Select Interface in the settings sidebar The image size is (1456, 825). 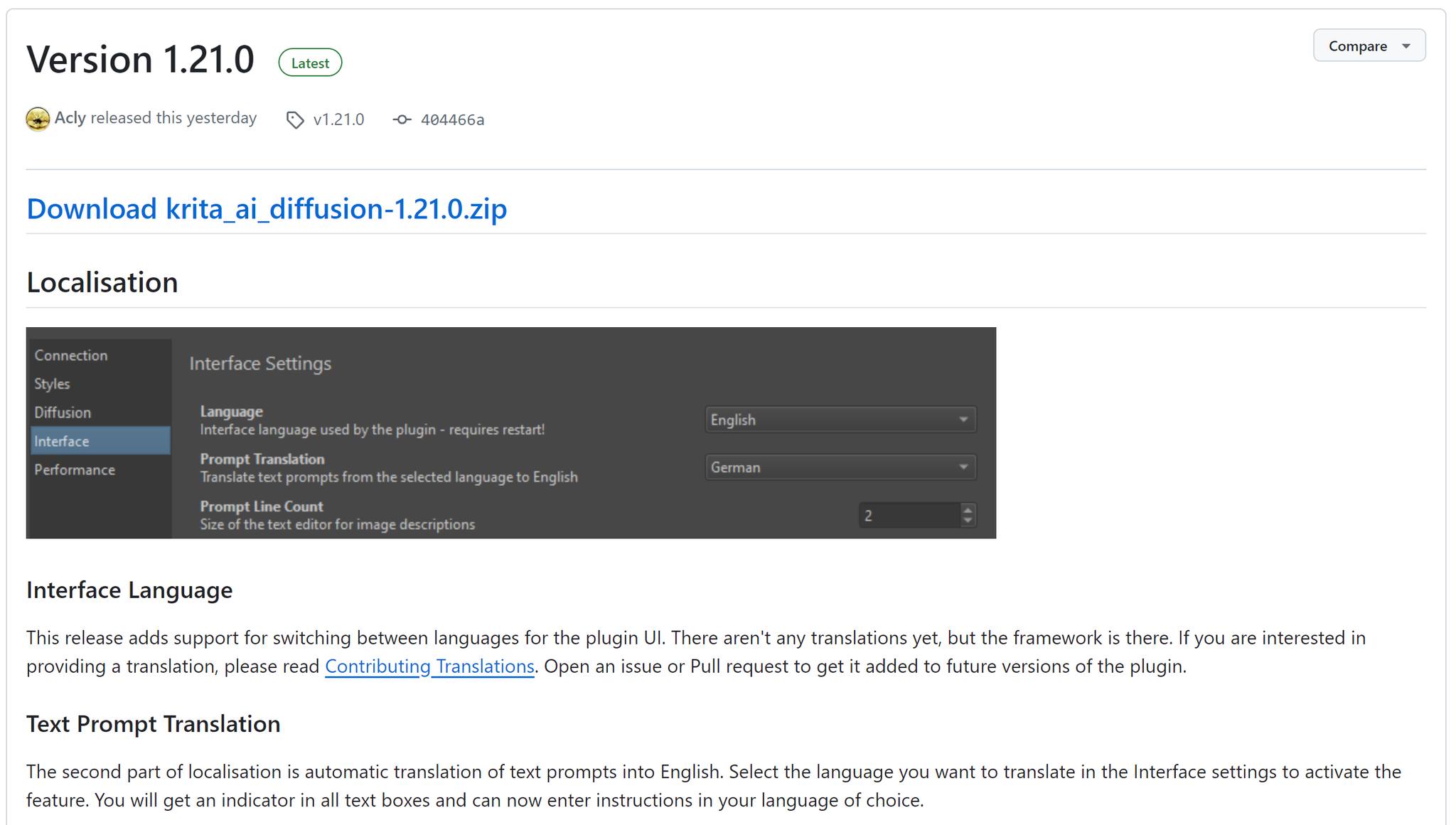pyautogui.click(x=100, y=441)
